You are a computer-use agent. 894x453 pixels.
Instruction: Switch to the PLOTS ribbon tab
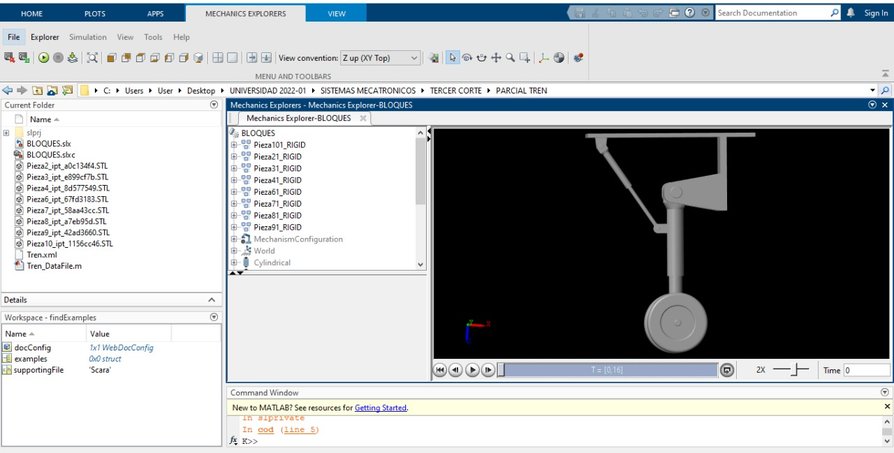point(95,14)
